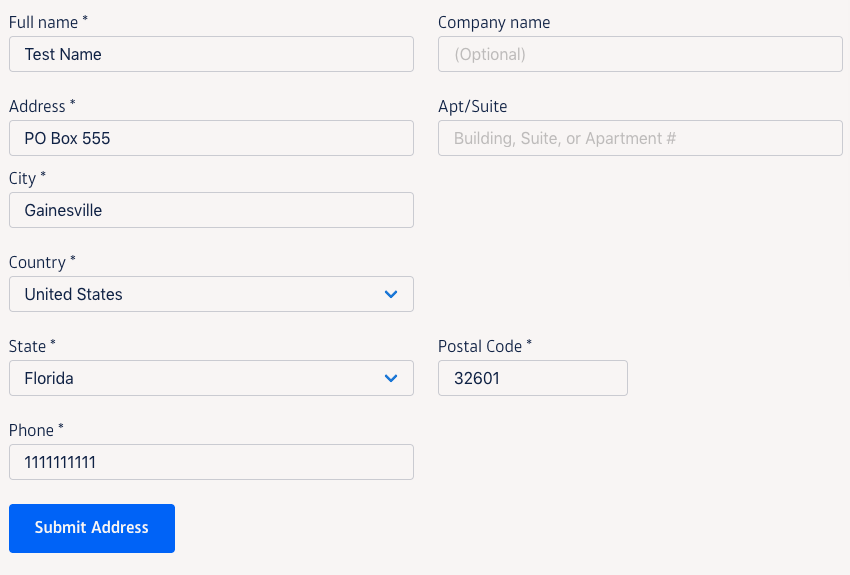Click the Postal Code field with 32601
850x575 pixels.
click(532, 378)
